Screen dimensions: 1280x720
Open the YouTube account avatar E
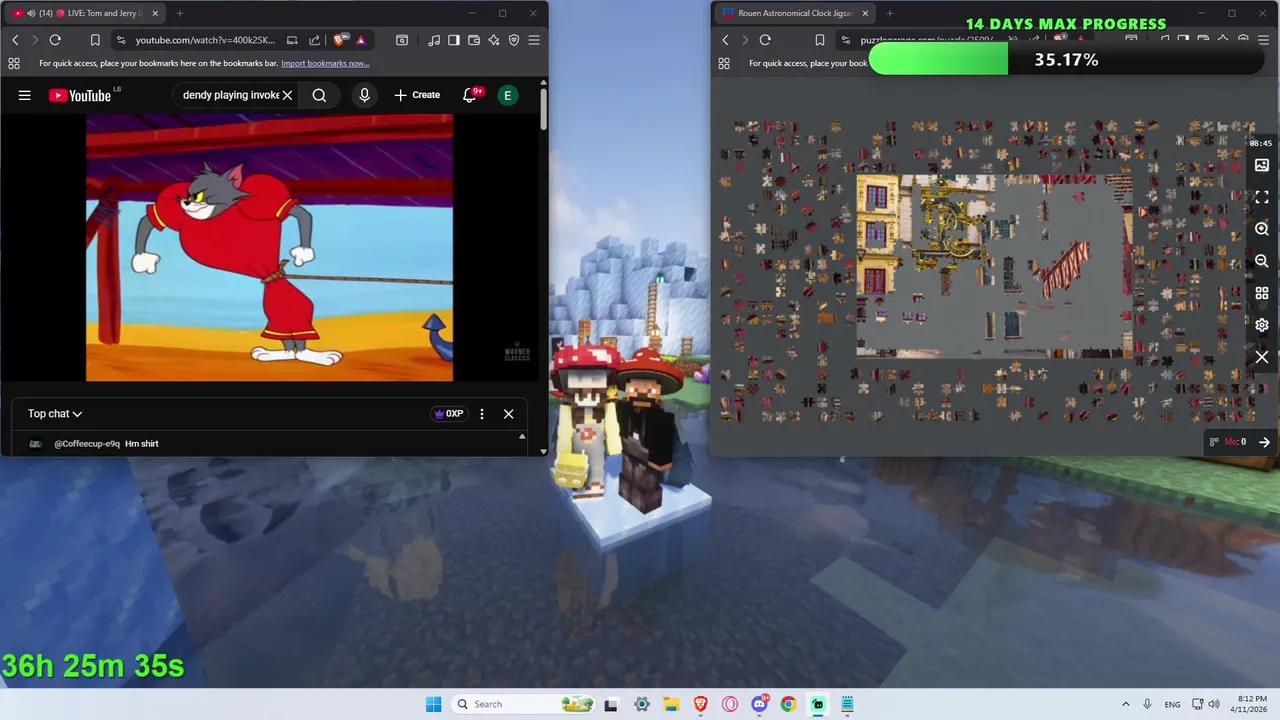508,95
